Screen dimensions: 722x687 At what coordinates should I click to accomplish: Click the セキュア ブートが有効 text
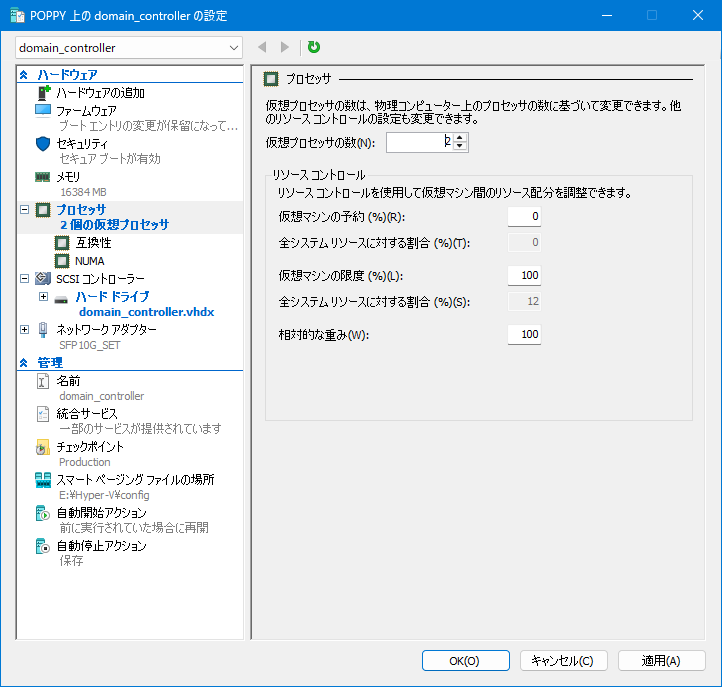tap(110, 159)
